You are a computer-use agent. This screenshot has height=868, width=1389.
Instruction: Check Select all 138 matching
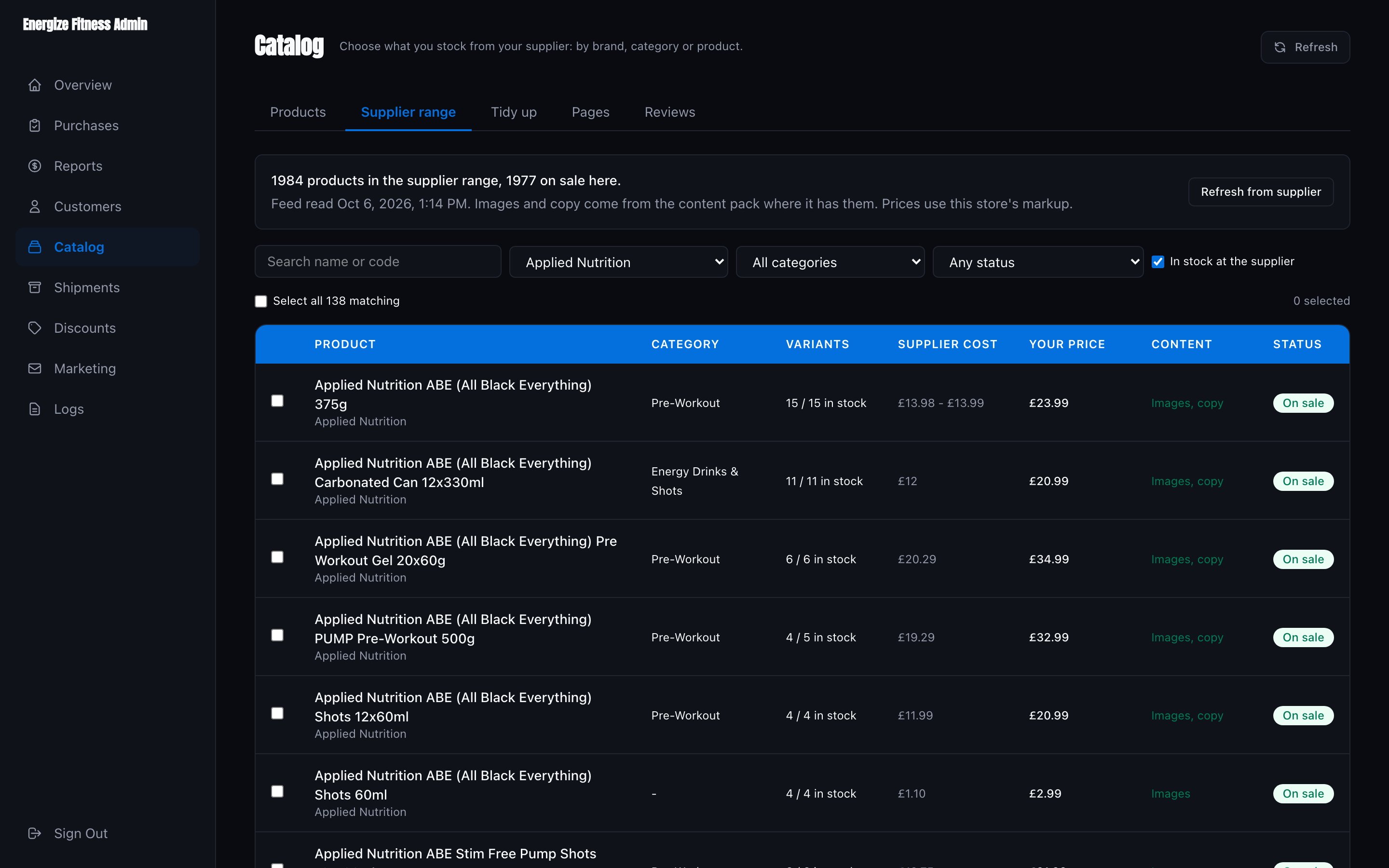260,301
